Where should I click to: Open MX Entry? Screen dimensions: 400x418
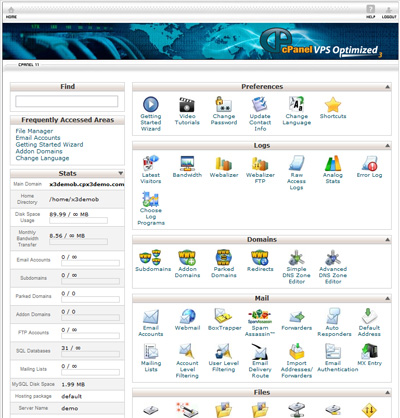tap(369, 352)
